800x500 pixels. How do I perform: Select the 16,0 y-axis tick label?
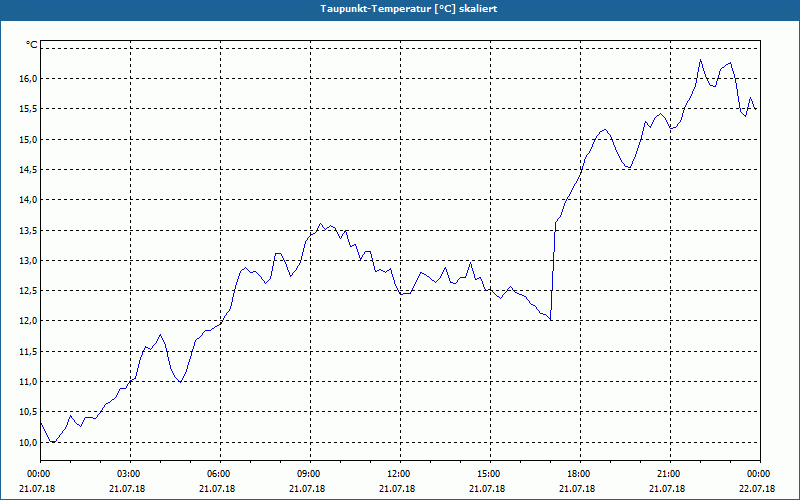pyautogui.click(x=29, y=78)
